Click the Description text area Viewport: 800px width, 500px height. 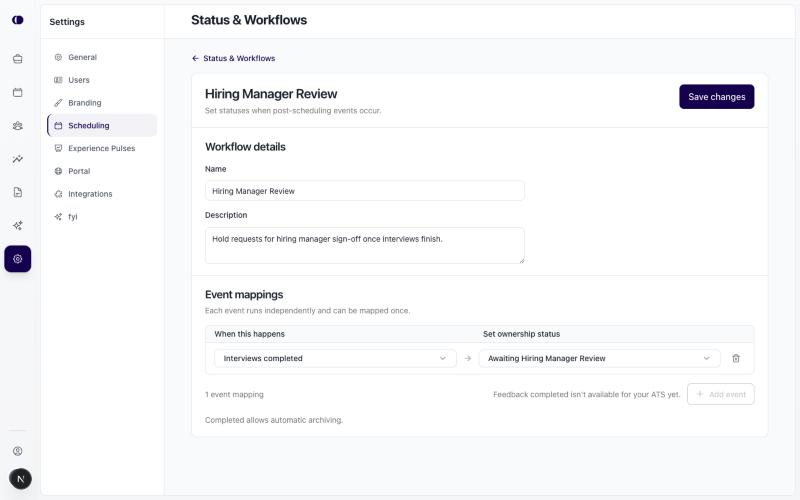point(364,245)
